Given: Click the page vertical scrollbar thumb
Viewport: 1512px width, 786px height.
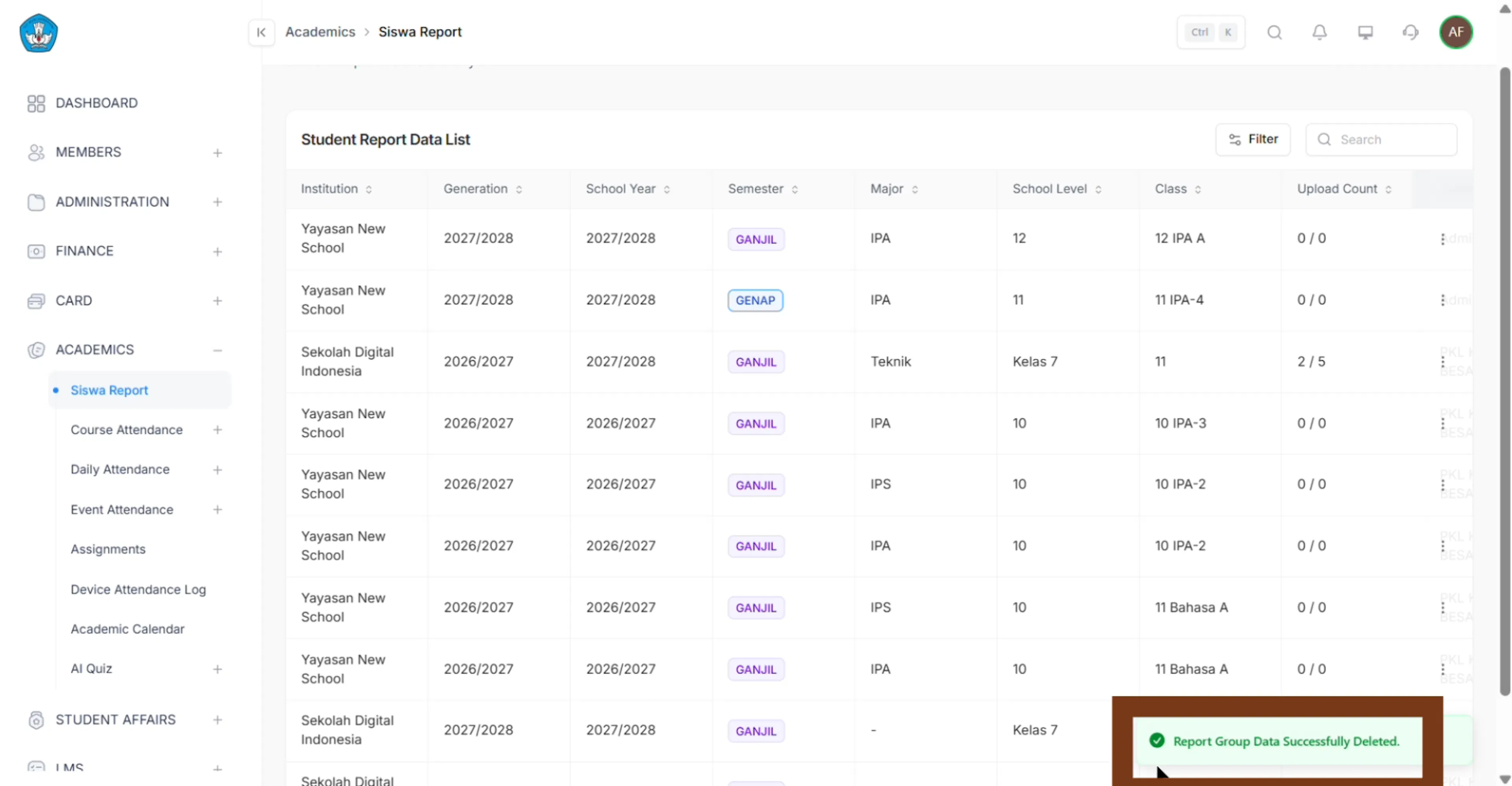Looking at the screenshot, I should pyautogui.click(x=1505, y=381).
